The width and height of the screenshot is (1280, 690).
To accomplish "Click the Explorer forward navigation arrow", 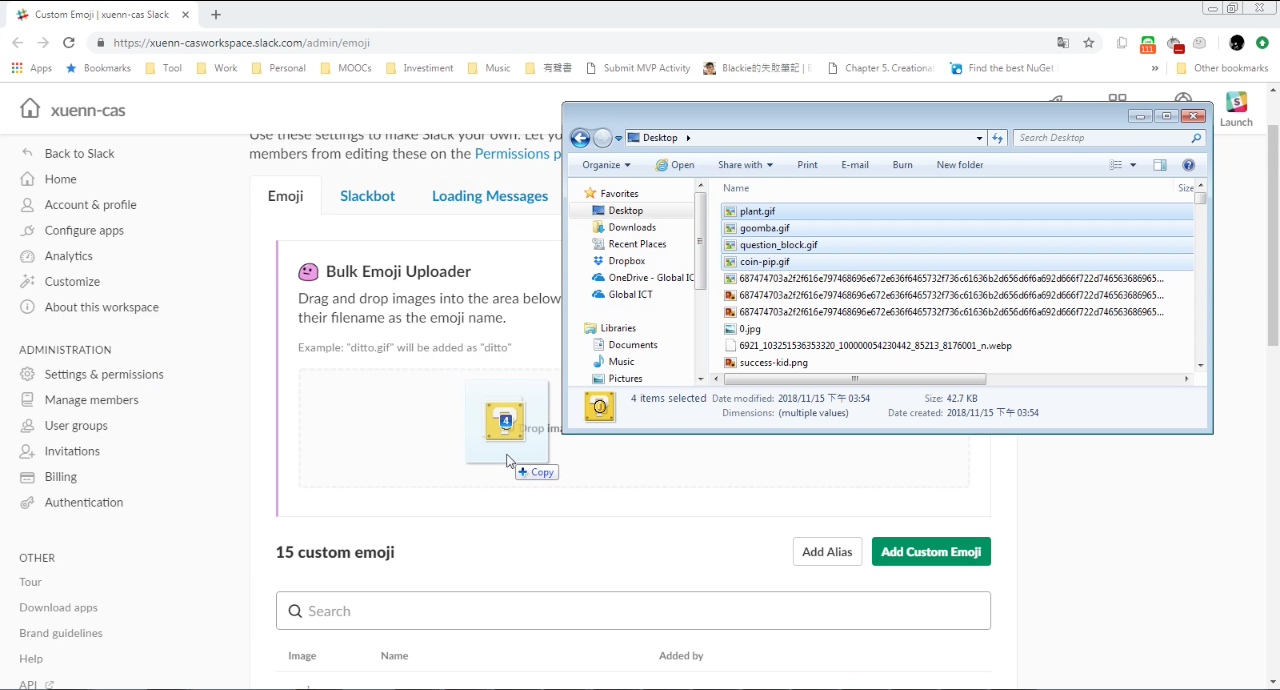I will point(602,138).
